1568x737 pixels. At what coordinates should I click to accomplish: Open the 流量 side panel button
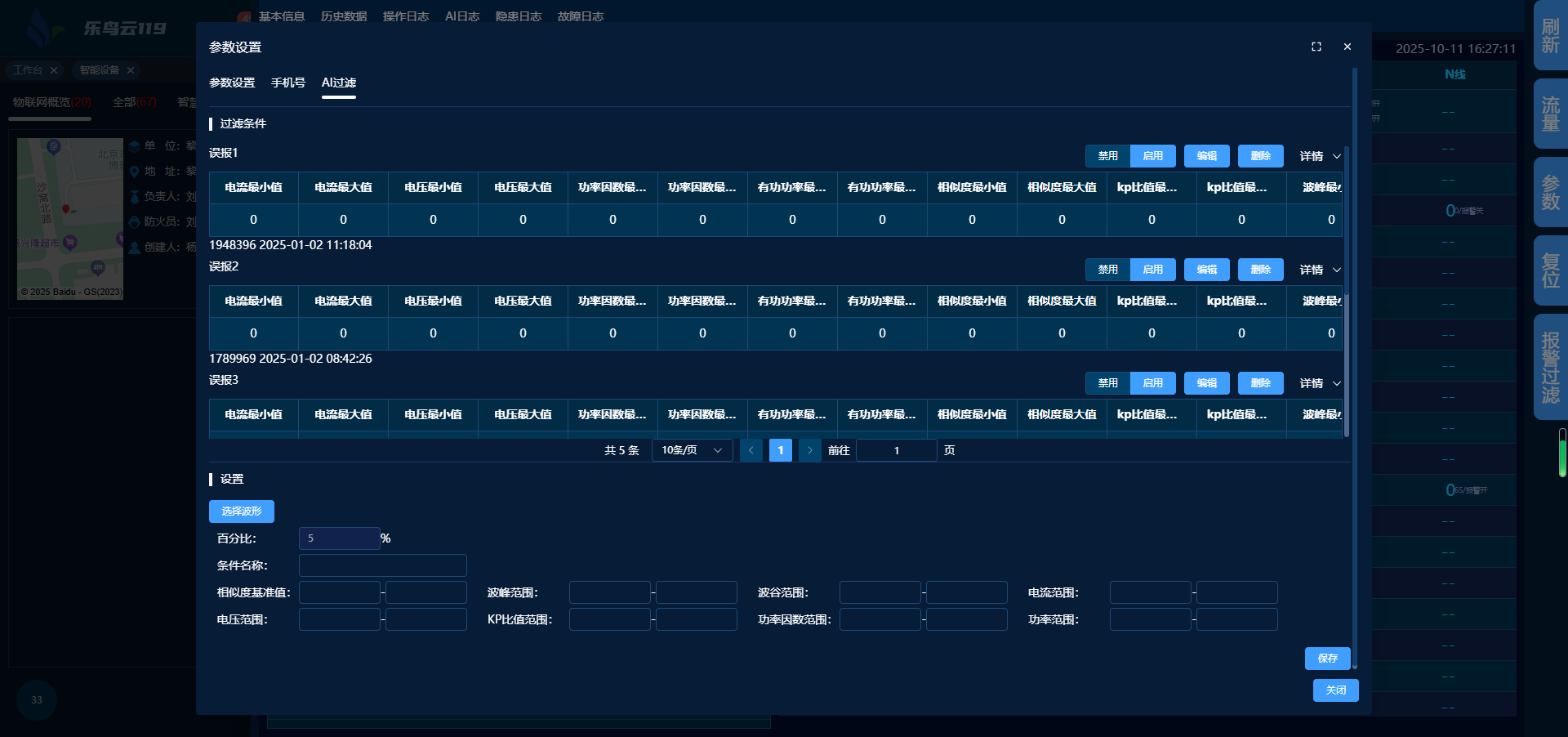[1550, 114]
